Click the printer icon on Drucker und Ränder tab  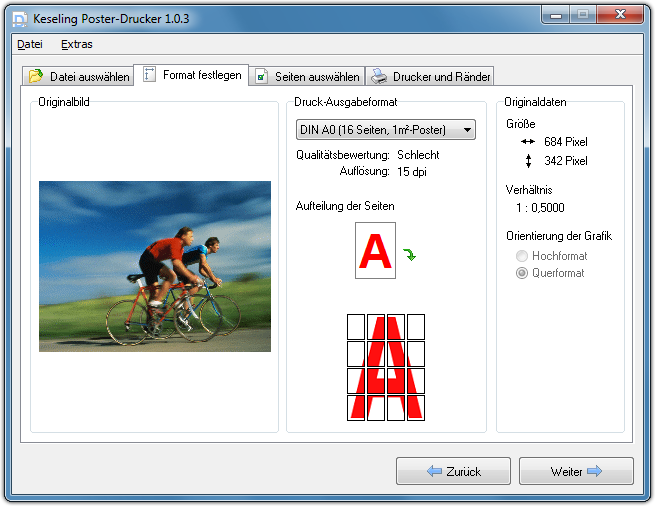click(379, 76)
